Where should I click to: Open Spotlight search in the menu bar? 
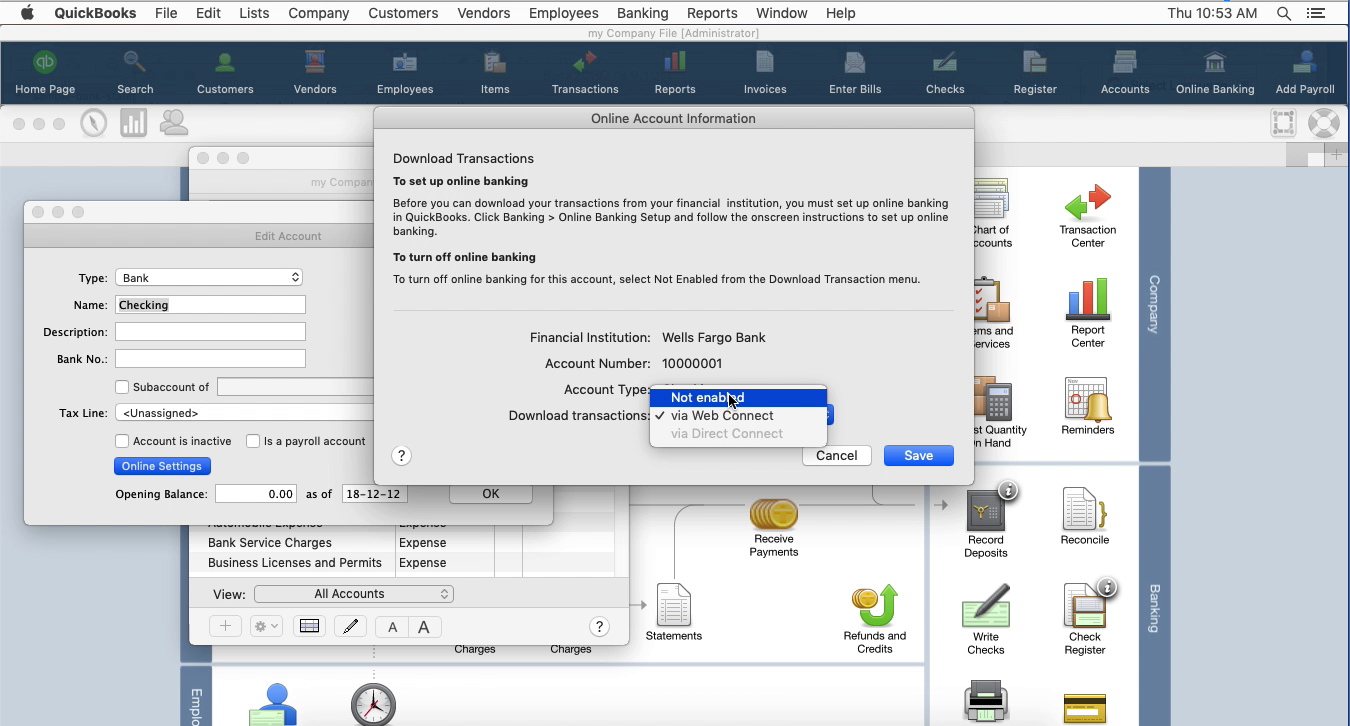pyautogui.click(x=1283, y=13)
